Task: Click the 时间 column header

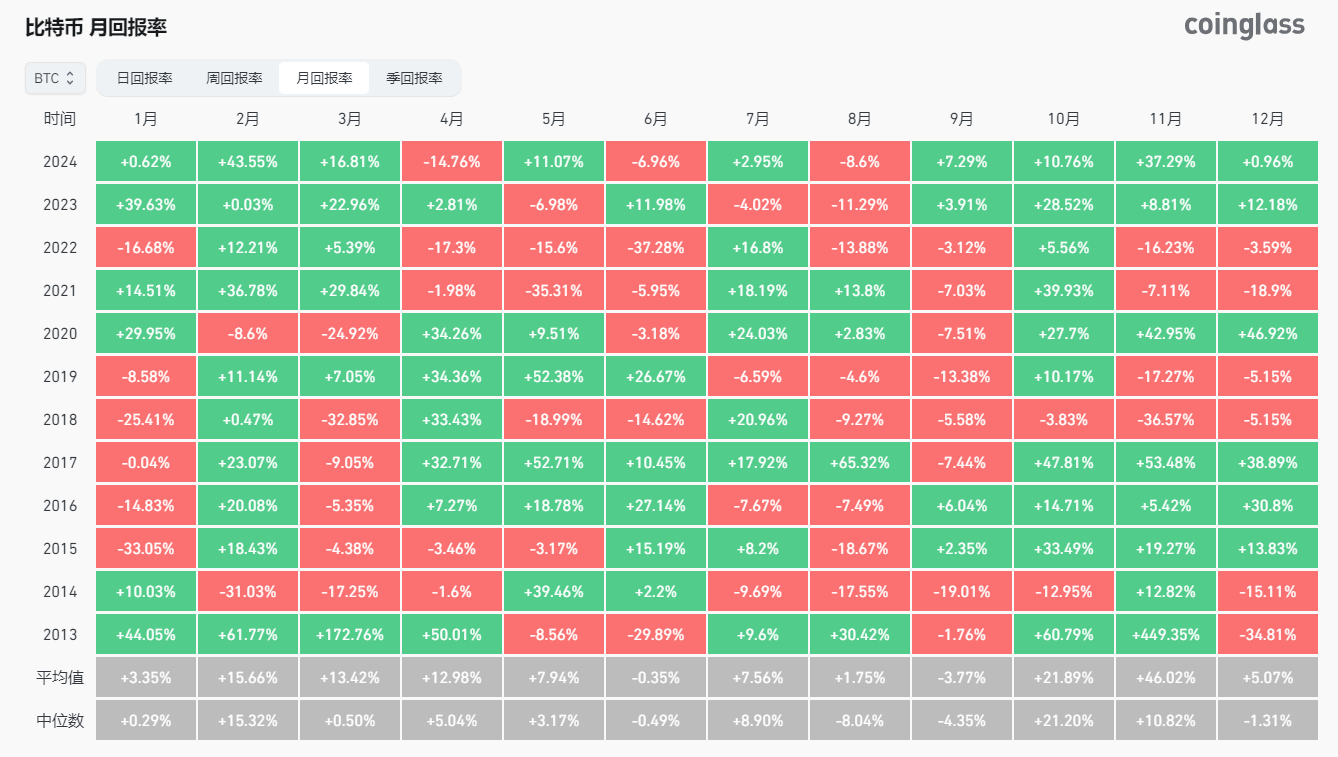Action: 60,119
